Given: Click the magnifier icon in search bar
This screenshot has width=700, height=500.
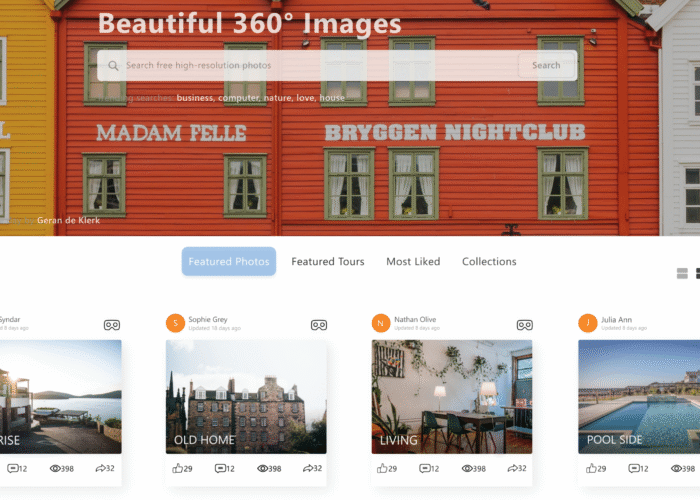Looking at the screenshot, I should coord(112,66).
